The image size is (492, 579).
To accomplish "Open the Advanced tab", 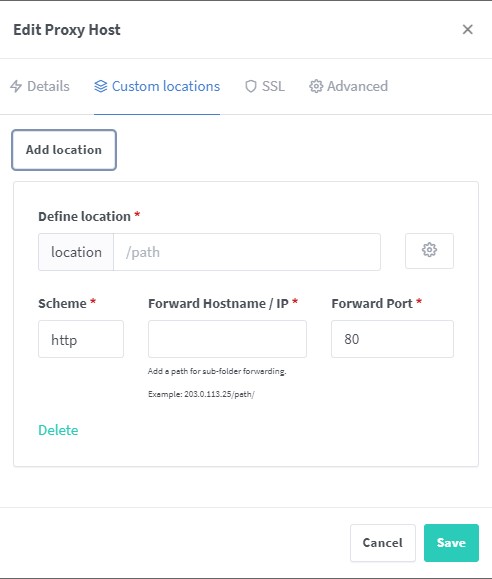I will [x=348, y=86].
